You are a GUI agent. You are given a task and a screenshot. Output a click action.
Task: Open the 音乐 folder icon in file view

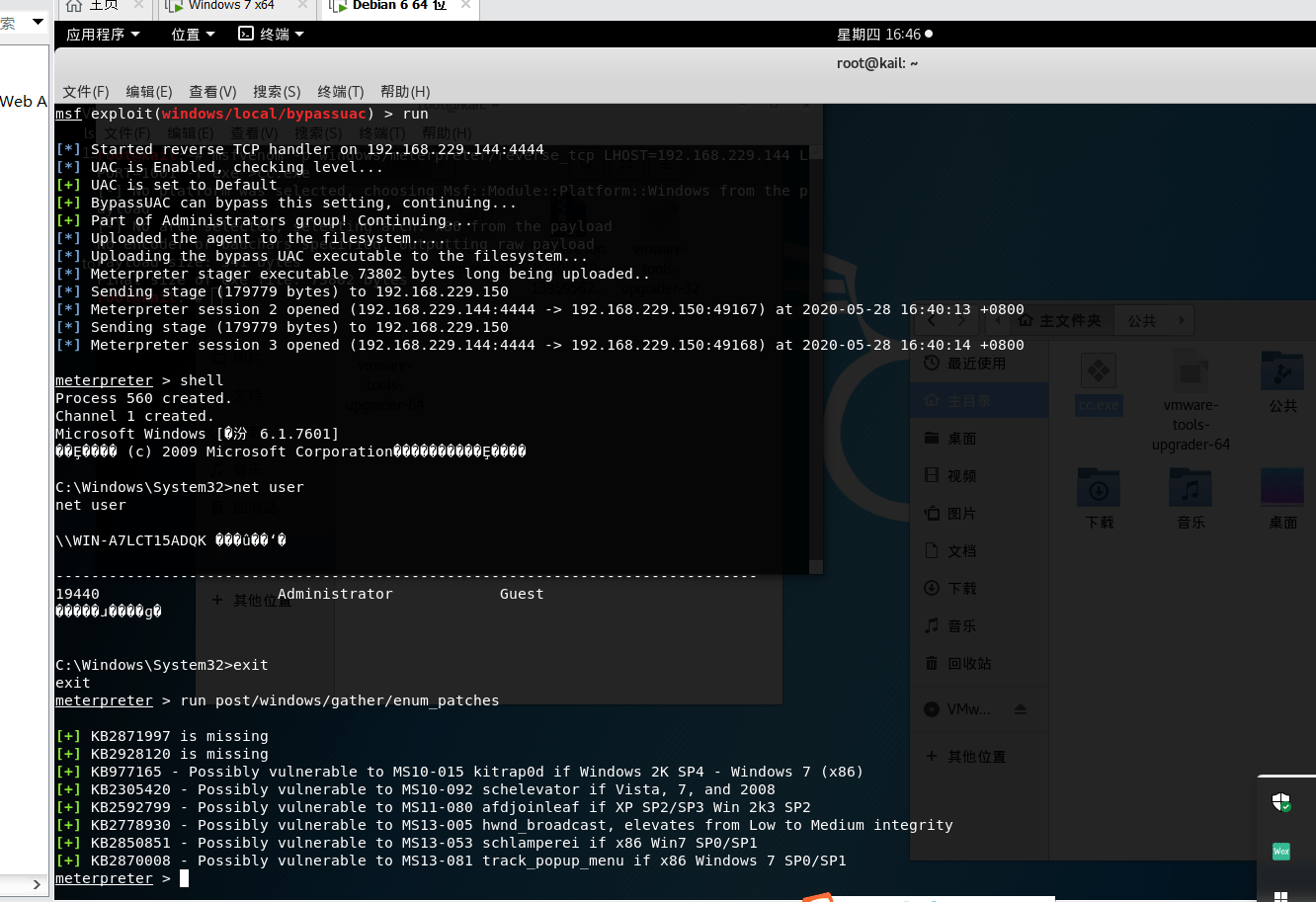[x=1191, y=499]
